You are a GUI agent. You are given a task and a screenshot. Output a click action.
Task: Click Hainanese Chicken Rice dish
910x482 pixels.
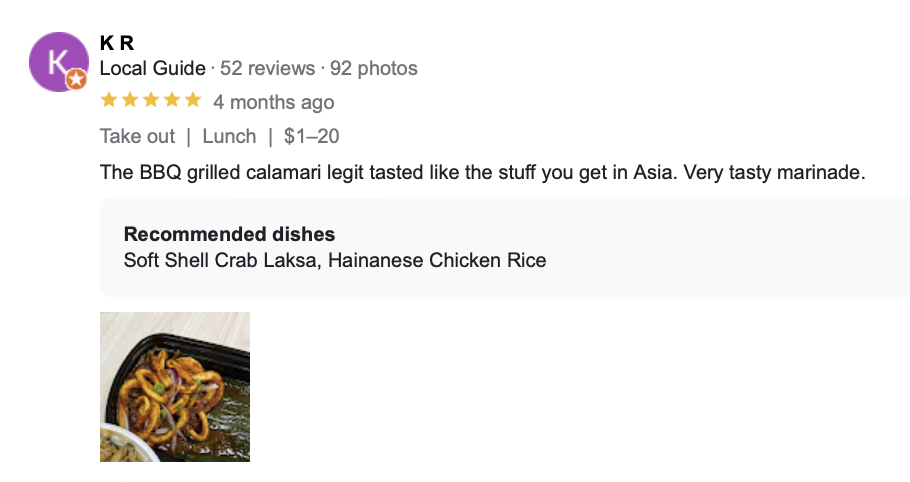click(437, 261)
